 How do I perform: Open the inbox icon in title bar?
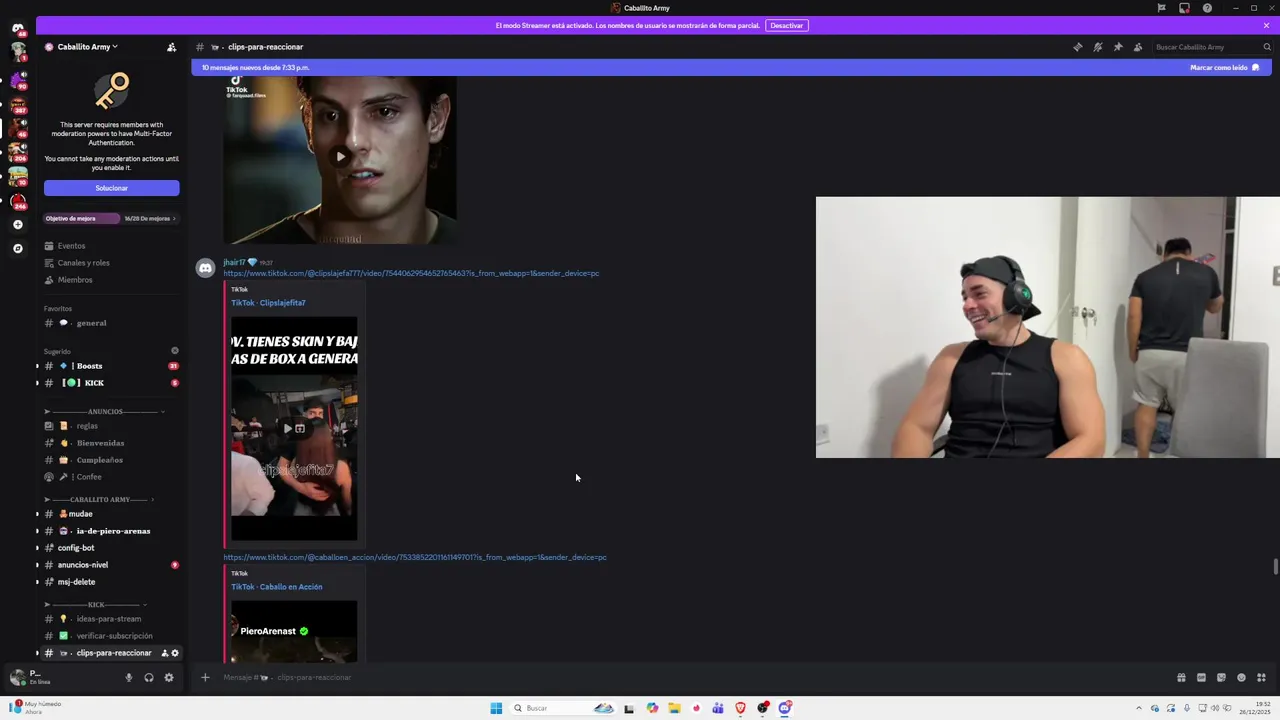tap(1184, 8)
